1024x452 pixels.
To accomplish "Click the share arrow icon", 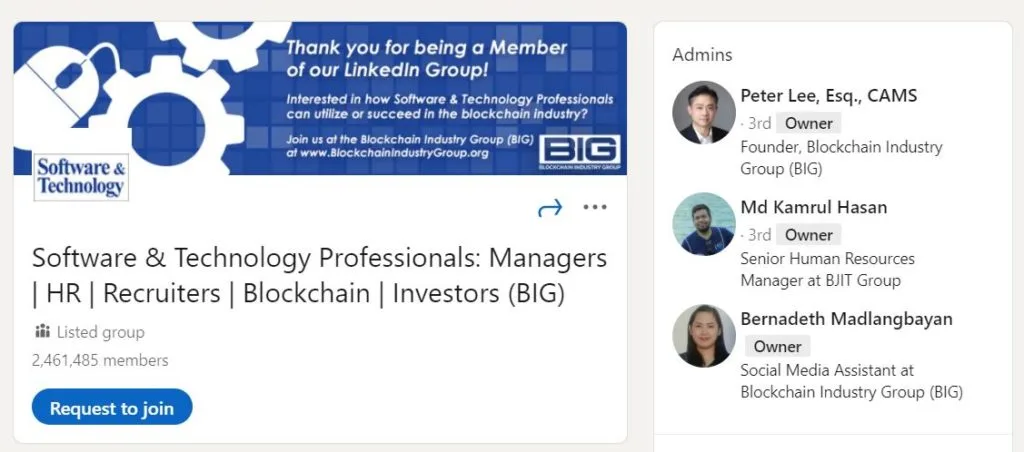I will point(550,208).
